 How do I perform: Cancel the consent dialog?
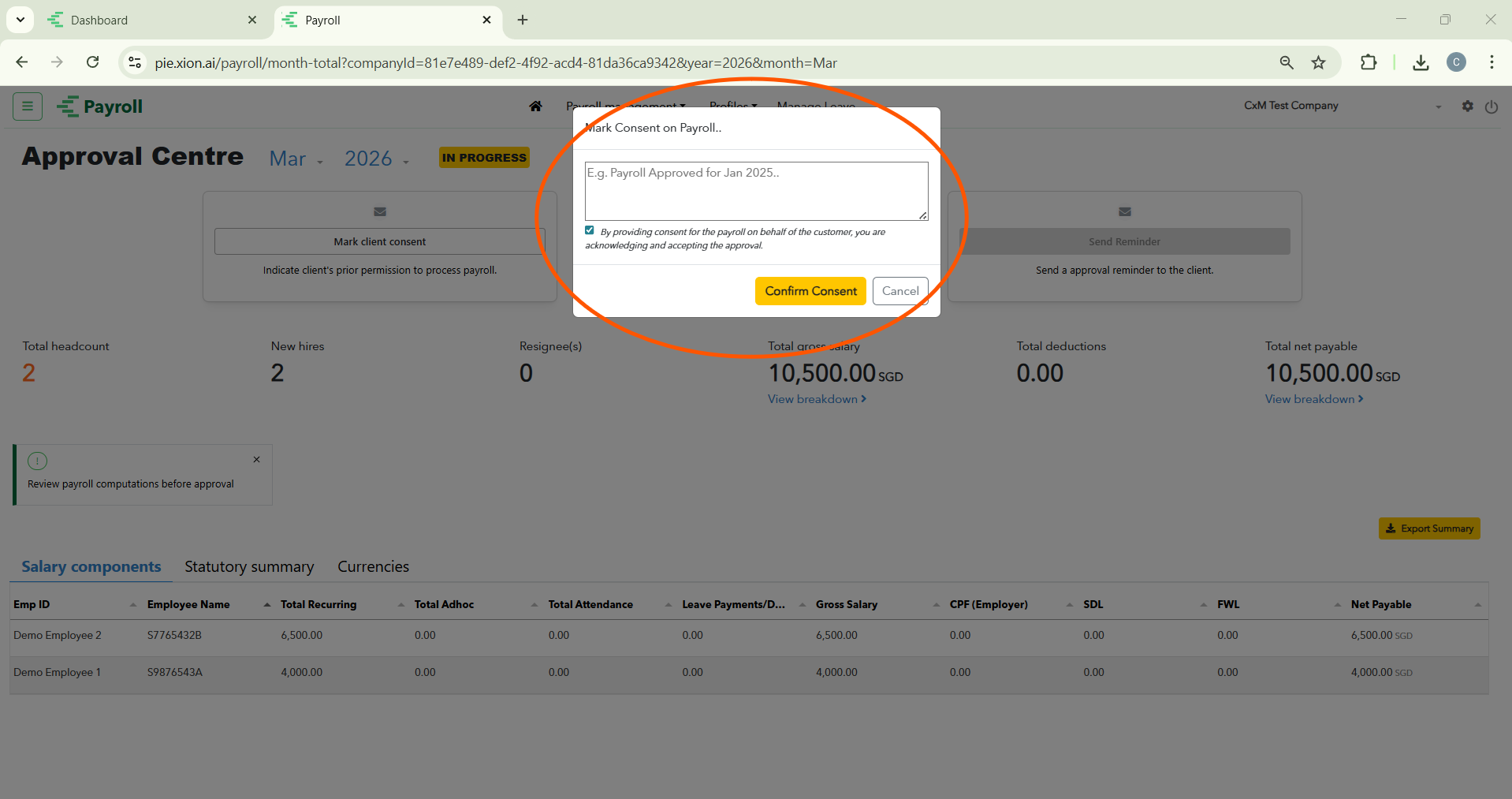899,291
